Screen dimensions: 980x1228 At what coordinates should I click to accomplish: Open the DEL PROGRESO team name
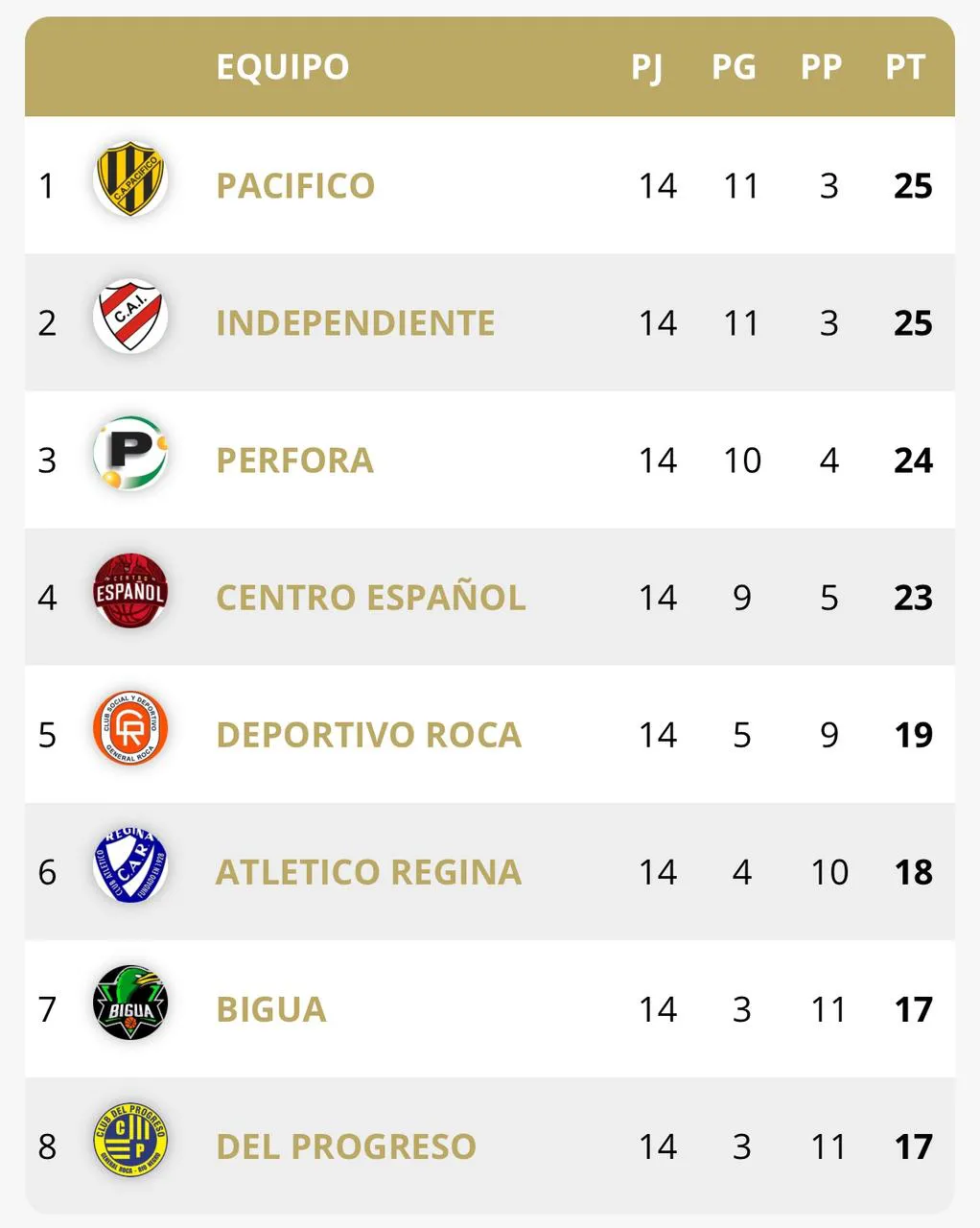pyautogui.click(x=346, y=1146)
